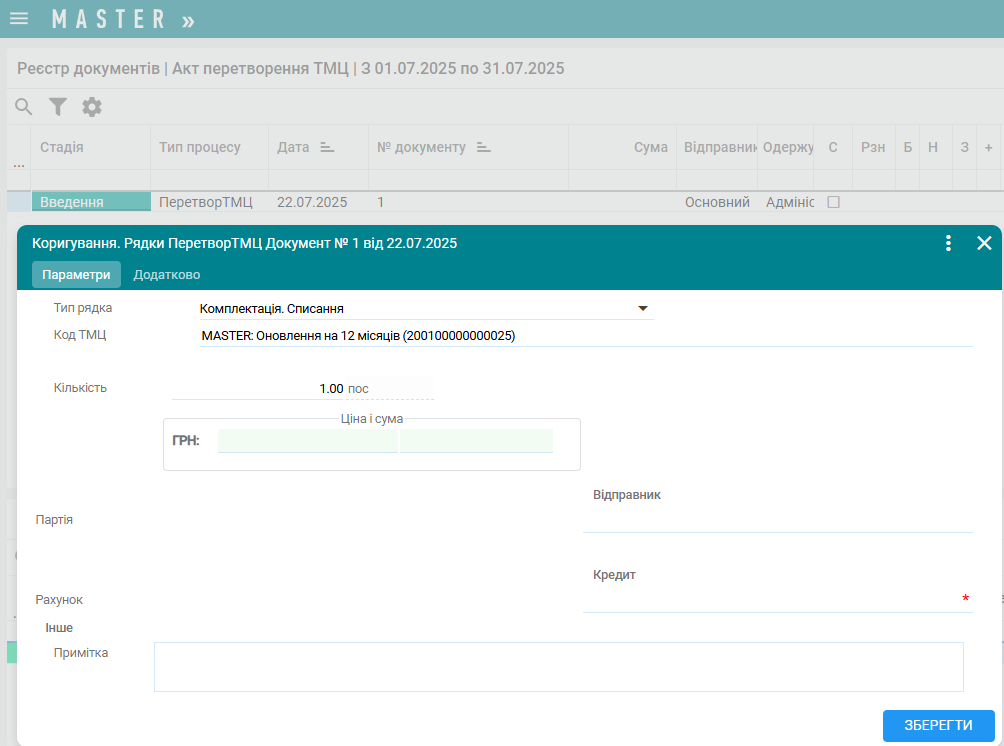This screenshot has width=1004, height=746.
Task: Switch to Додатково tab
Action: [x=166, y=275]
